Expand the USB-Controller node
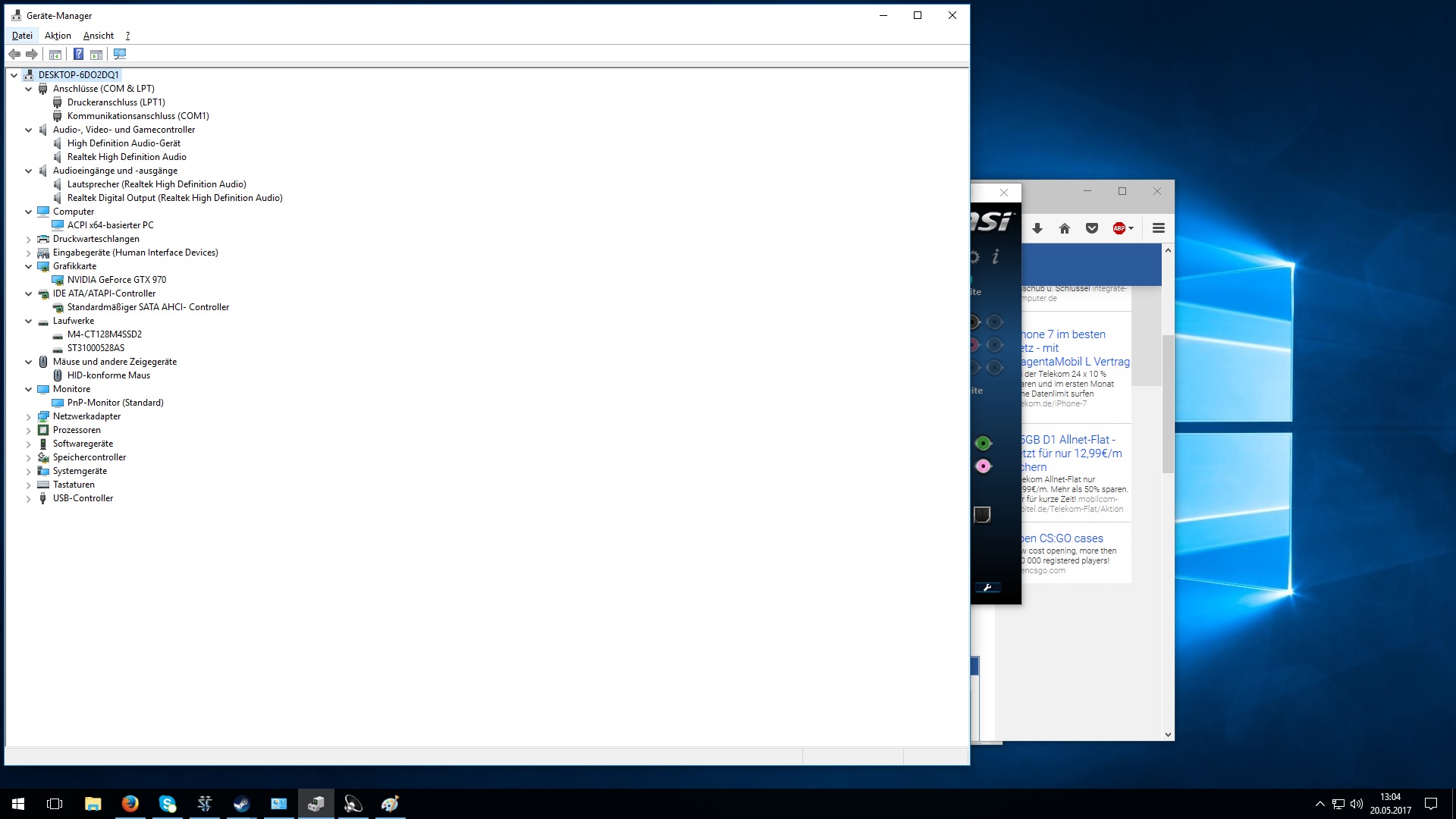 (x=29, y=499)
